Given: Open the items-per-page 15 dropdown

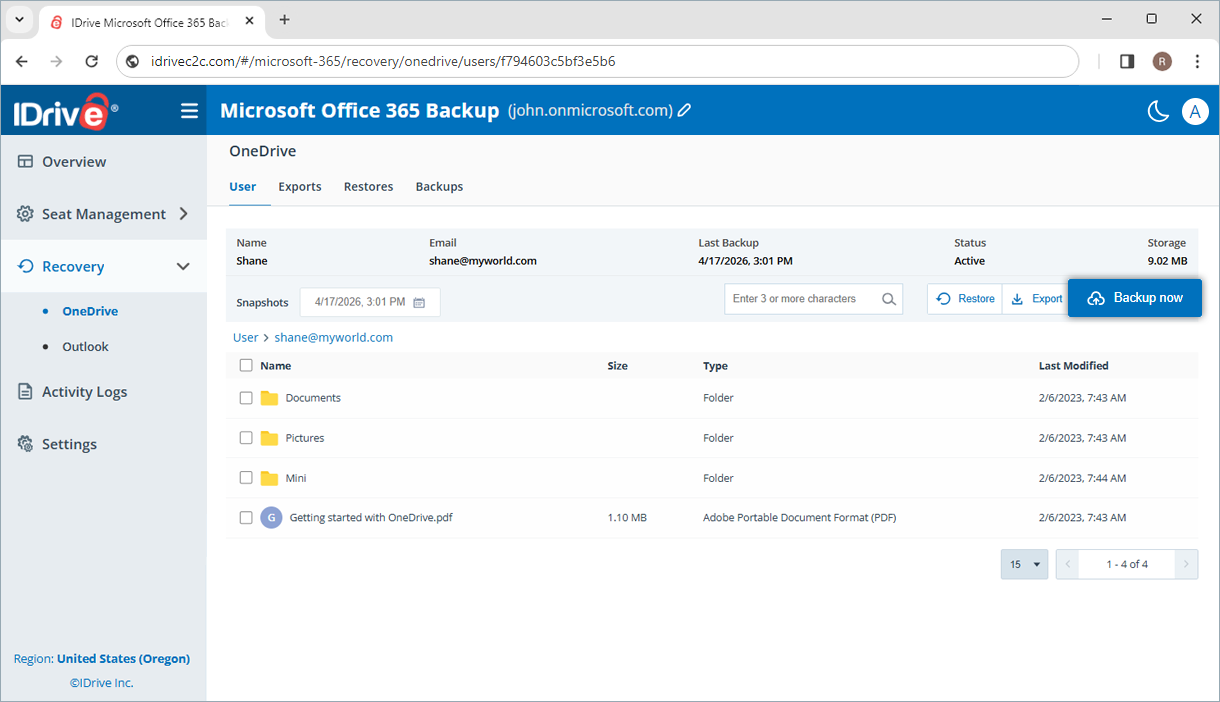Looking at the screenshot, I should tap(1023, 564).
